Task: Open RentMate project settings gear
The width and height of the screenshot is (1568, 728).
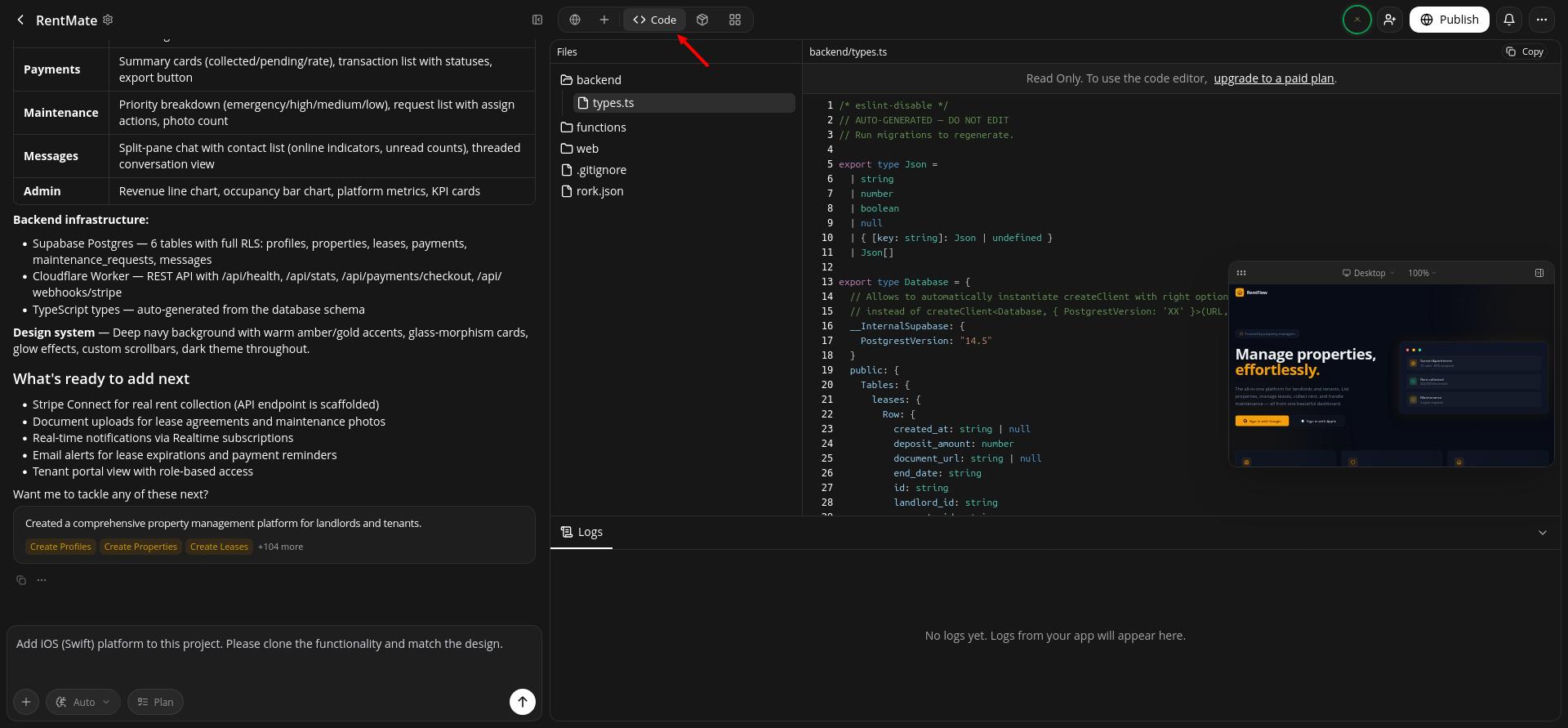Action: [x=108, y=20]
